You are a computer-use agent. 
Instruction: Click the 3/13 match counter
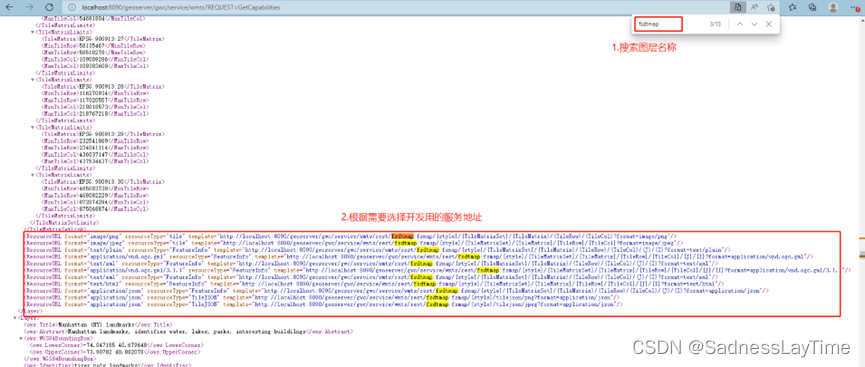click(x=715, y=24)
